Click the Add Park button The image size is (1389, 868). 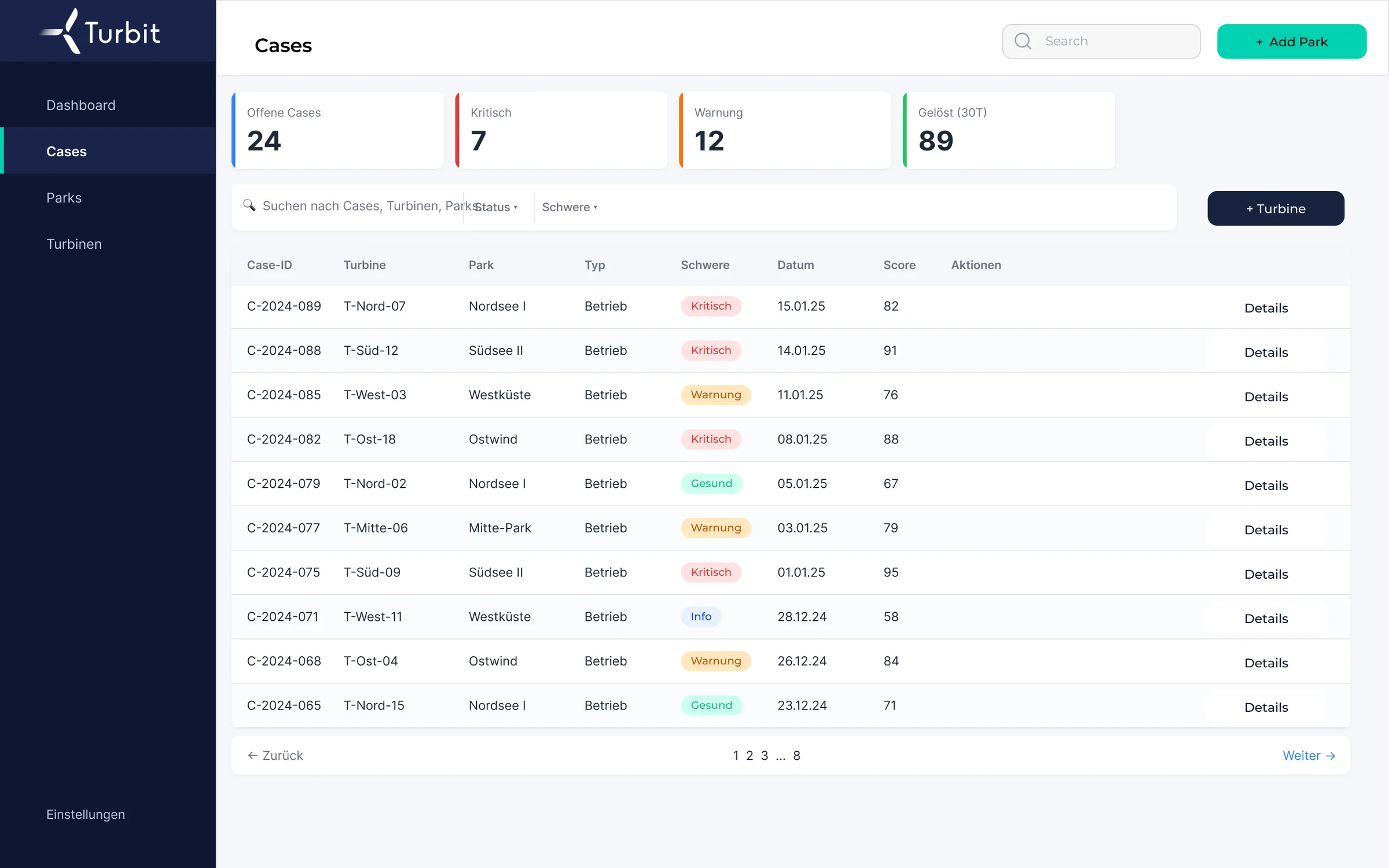pos(1292,42)
